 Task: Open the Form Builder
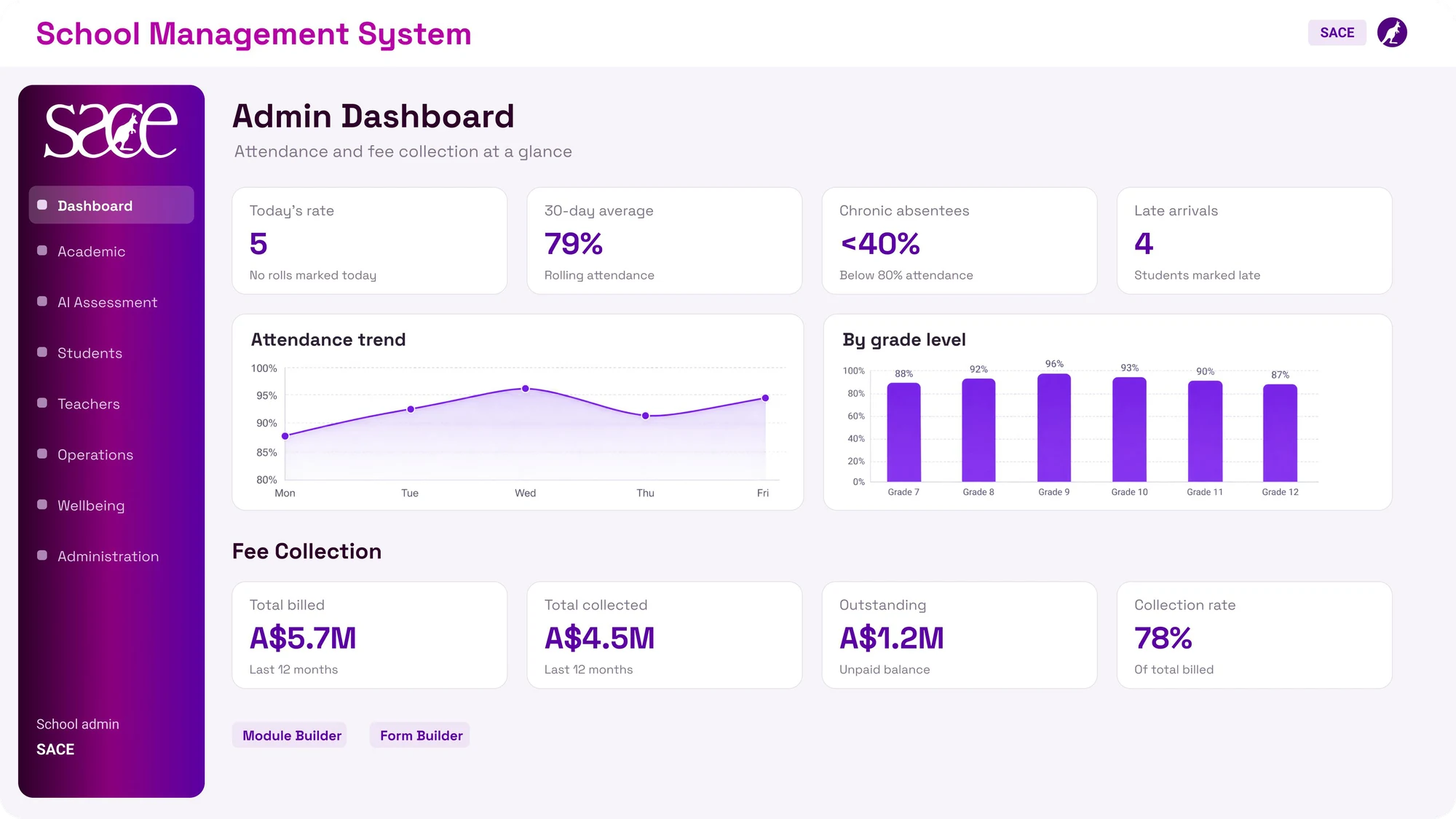[x=420, y=735]
